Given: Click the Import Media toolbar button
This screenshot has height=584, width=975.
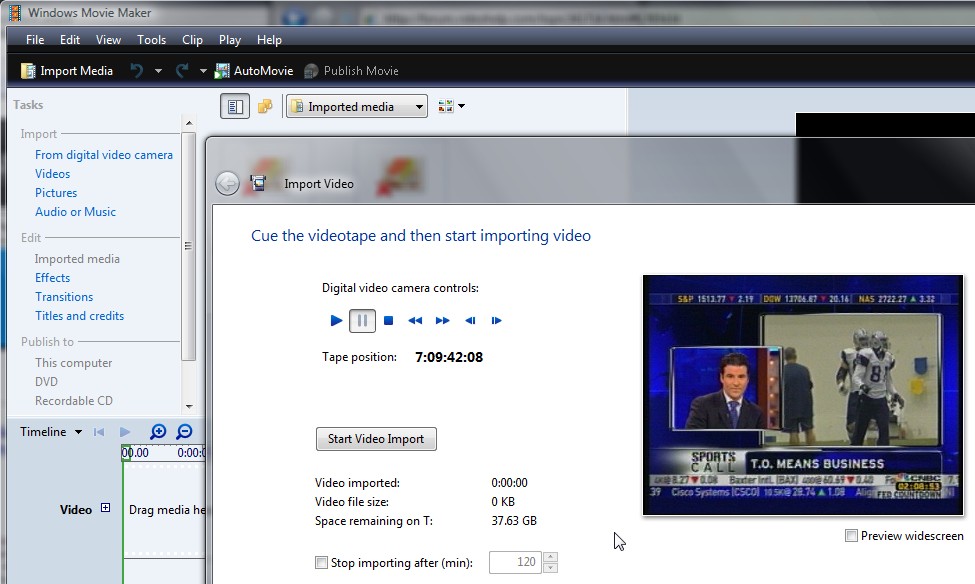Looking at the screenshot, I should 67,71.
